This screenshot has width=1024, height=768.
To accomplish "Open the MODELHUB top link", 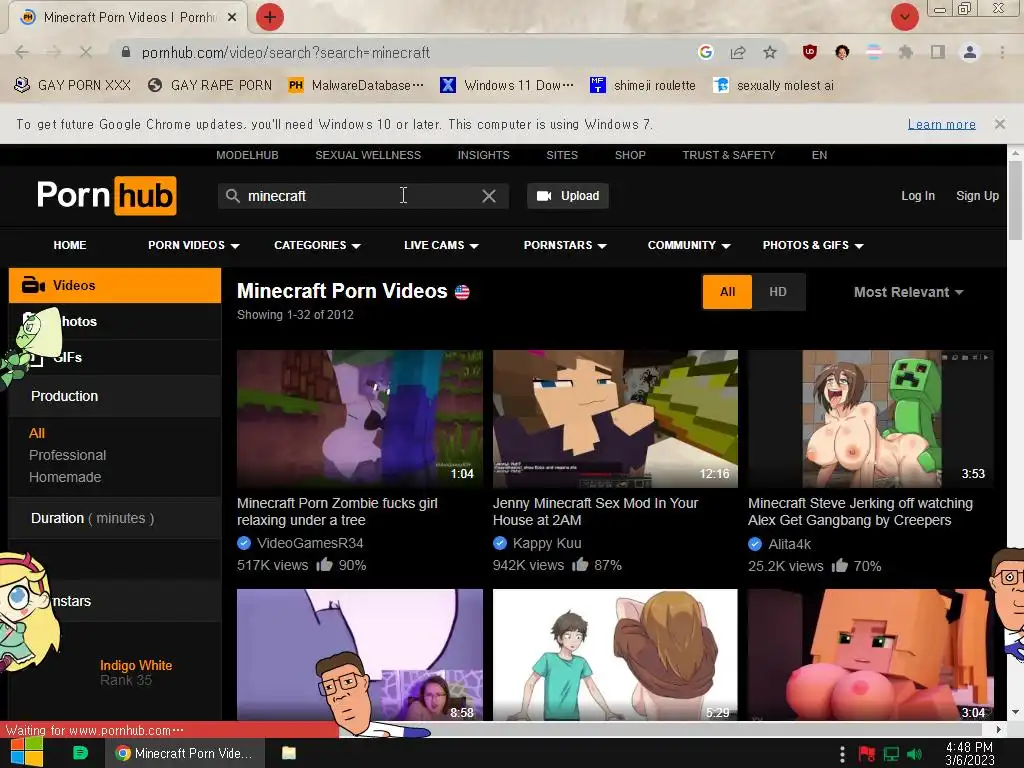I will coord(247,155).
